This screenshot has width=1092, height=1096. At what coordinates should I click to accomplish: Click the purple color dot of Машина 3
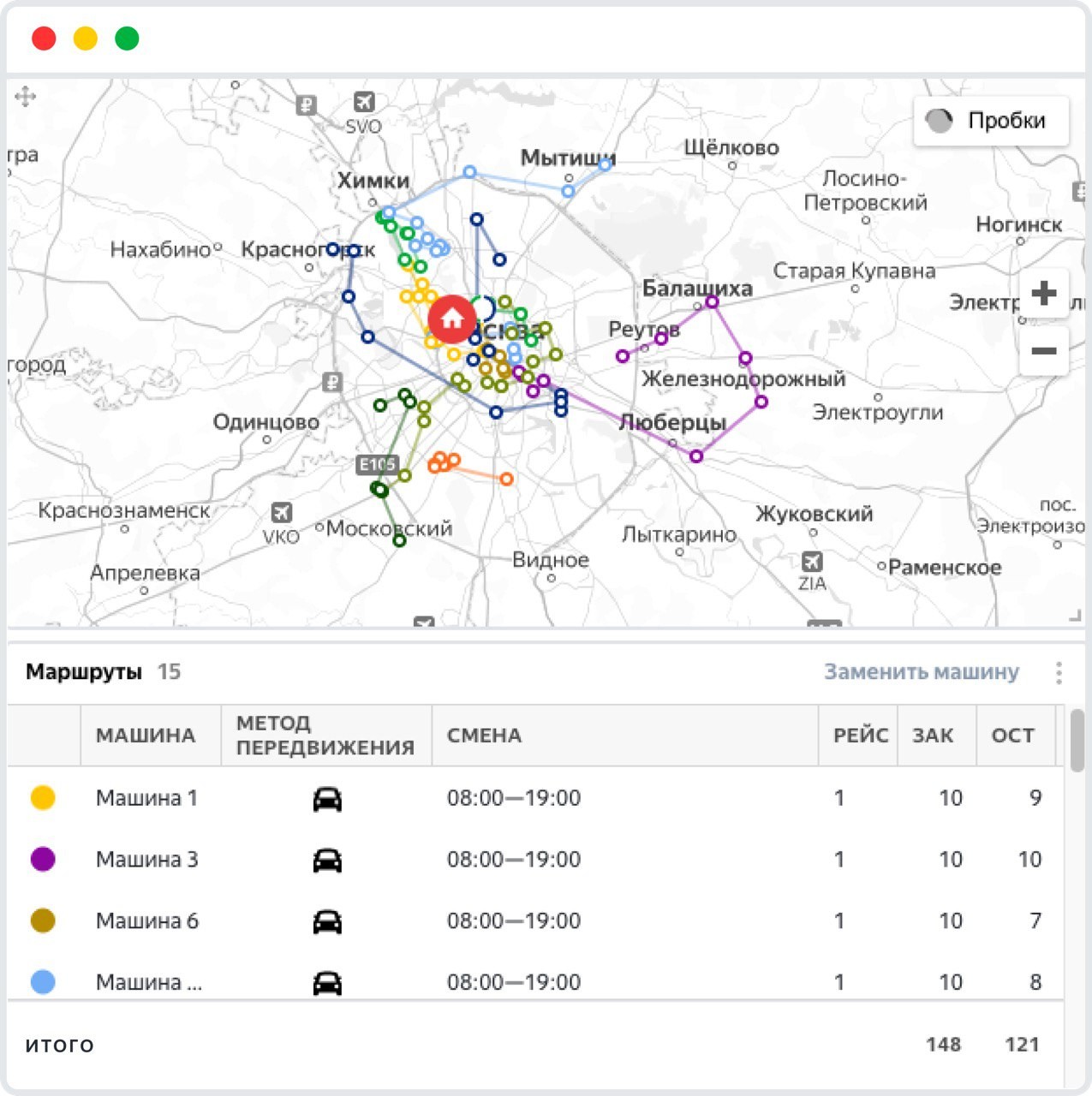(43, 860)
